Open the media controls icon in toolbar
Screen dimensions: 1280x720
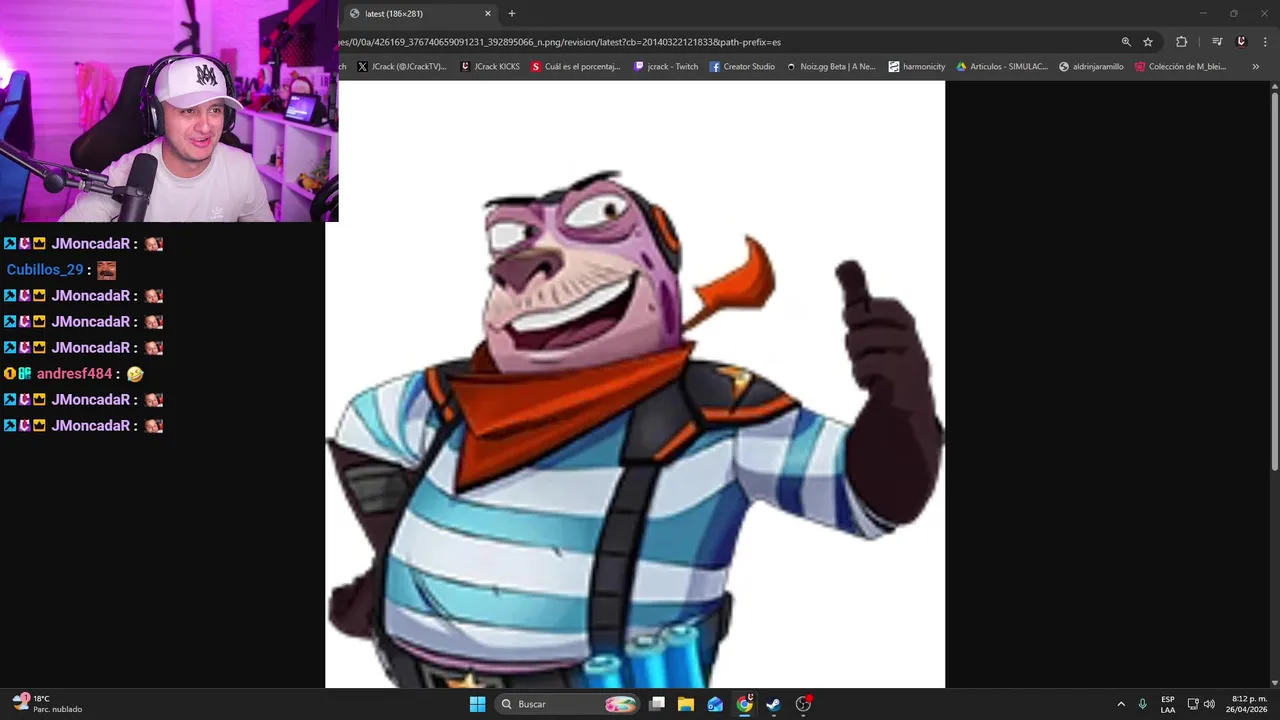click(1217, 42)
